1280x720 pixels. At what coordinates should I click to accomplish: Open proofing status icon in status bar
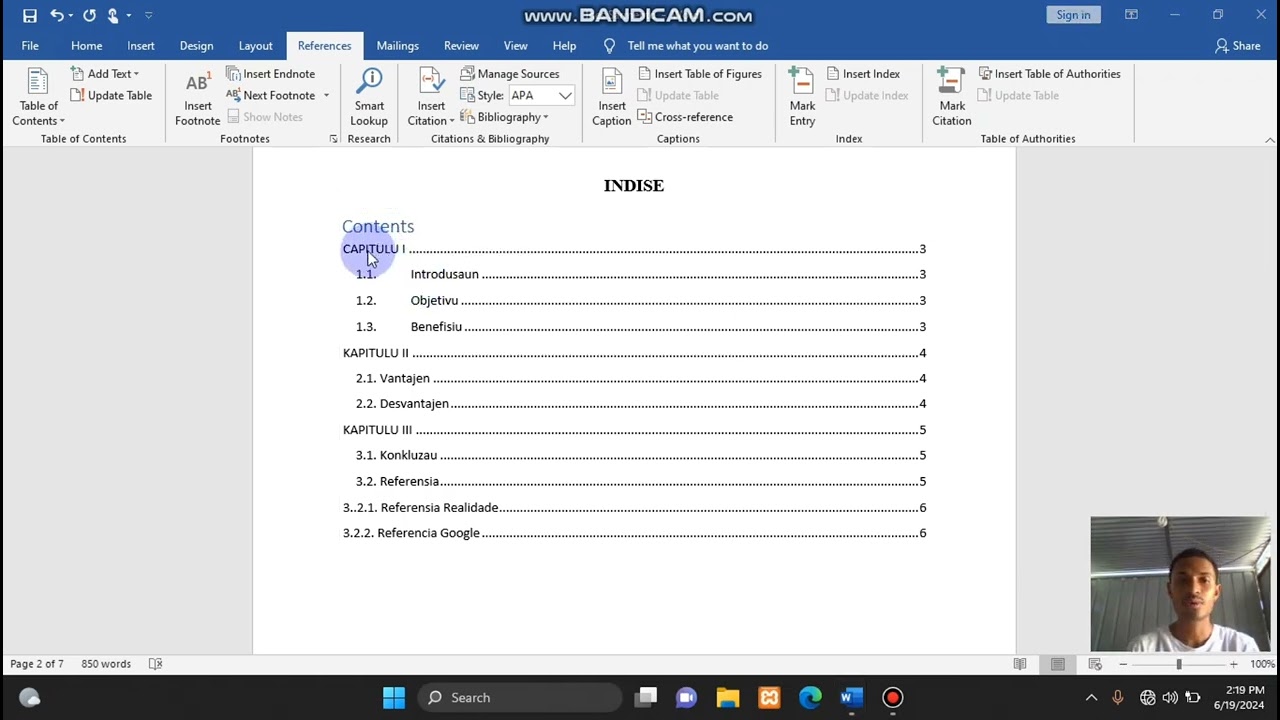pos(155,664)
